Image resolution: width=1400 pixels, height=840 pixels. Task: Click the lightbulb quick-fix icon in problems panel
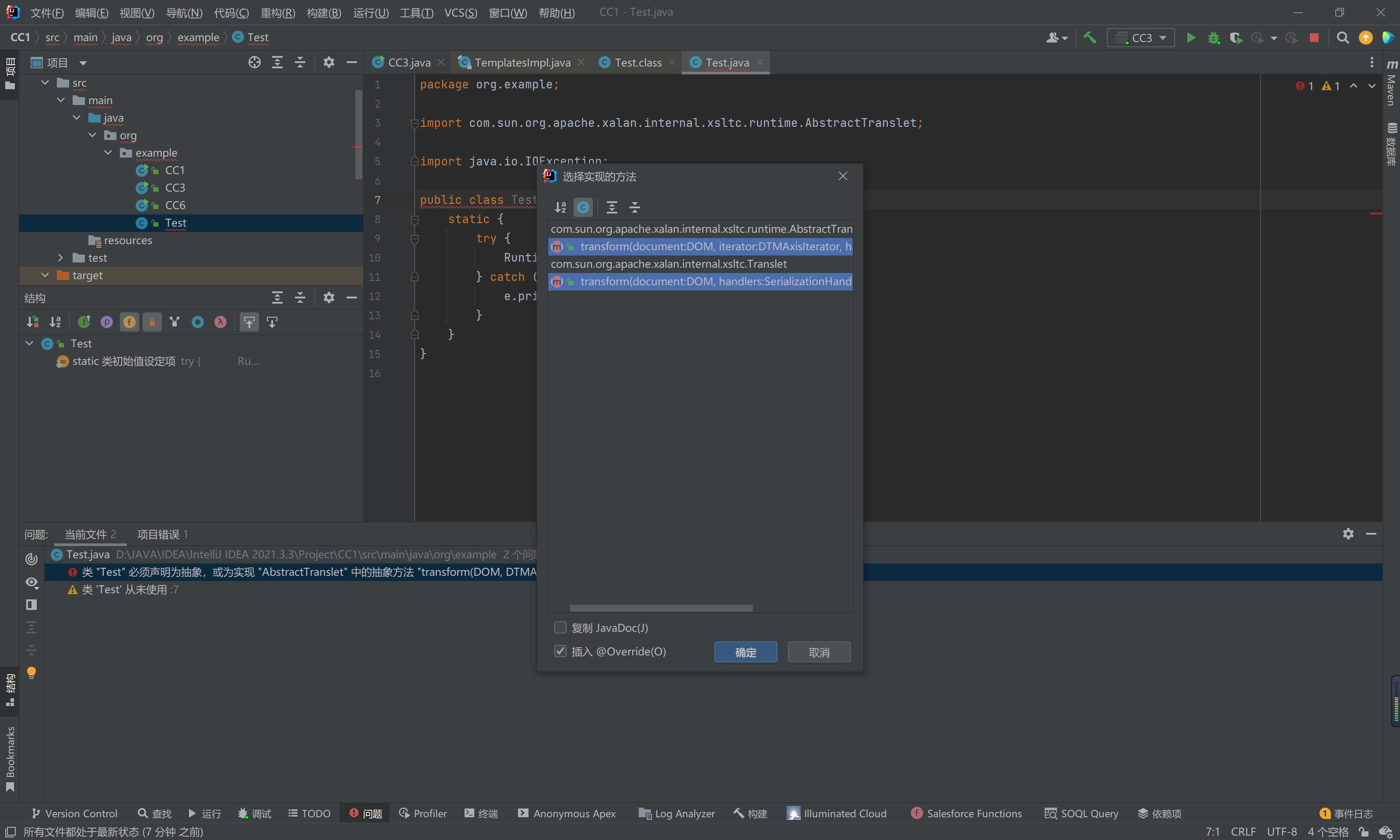point(31,672)
